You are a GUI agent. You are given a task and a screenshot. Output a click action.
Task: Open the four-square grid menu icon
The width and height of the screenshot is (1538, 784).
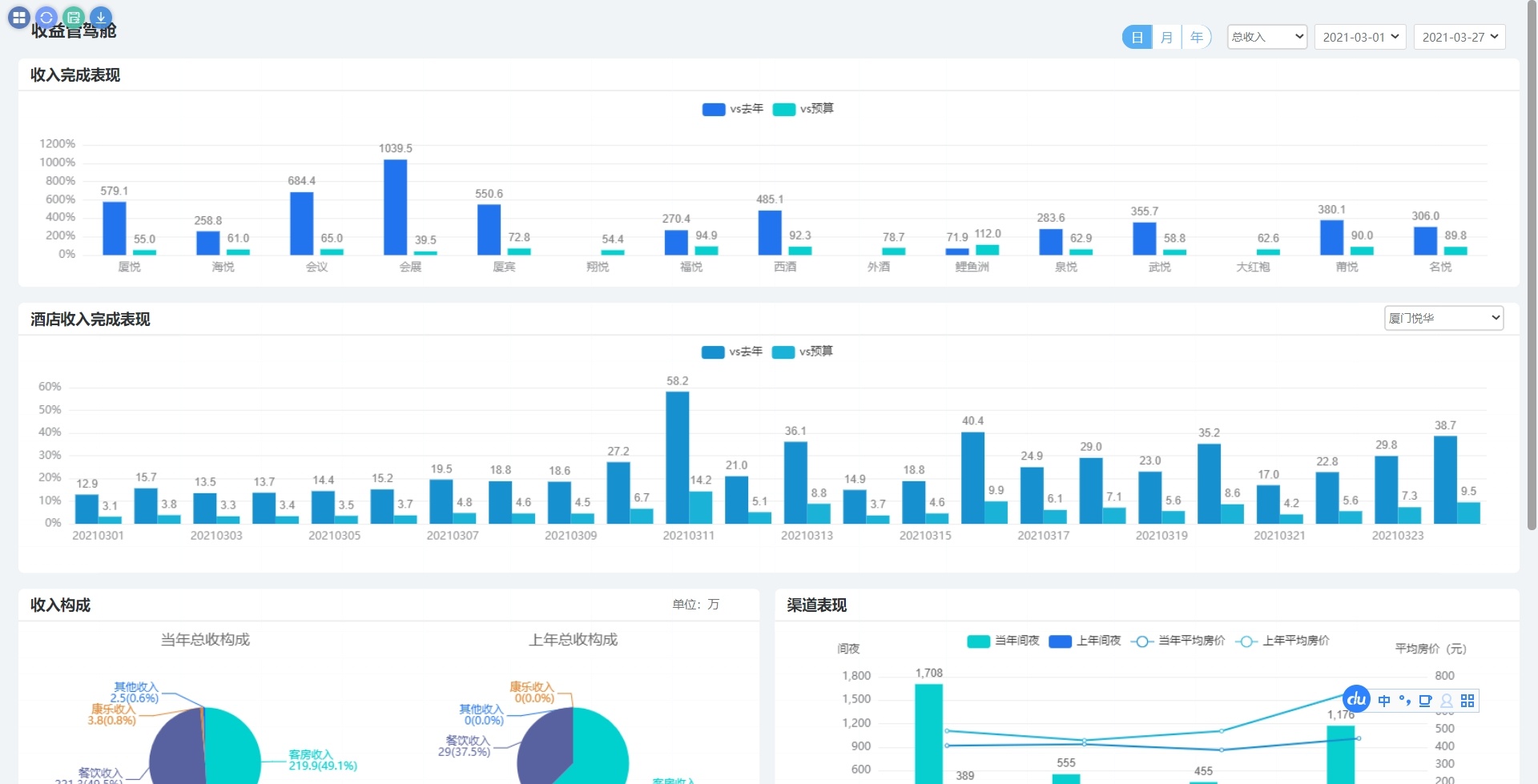(19, 17)
